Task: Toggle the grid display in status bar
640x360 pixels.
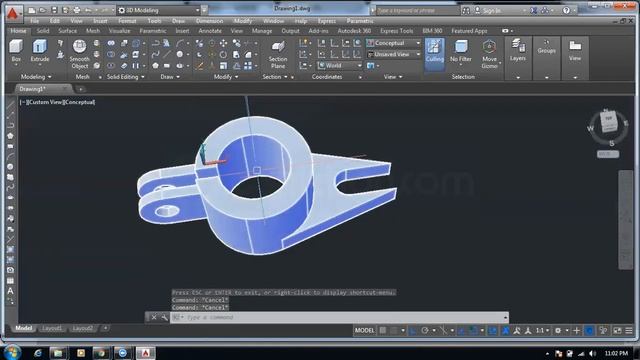Action: coord(383,330)
